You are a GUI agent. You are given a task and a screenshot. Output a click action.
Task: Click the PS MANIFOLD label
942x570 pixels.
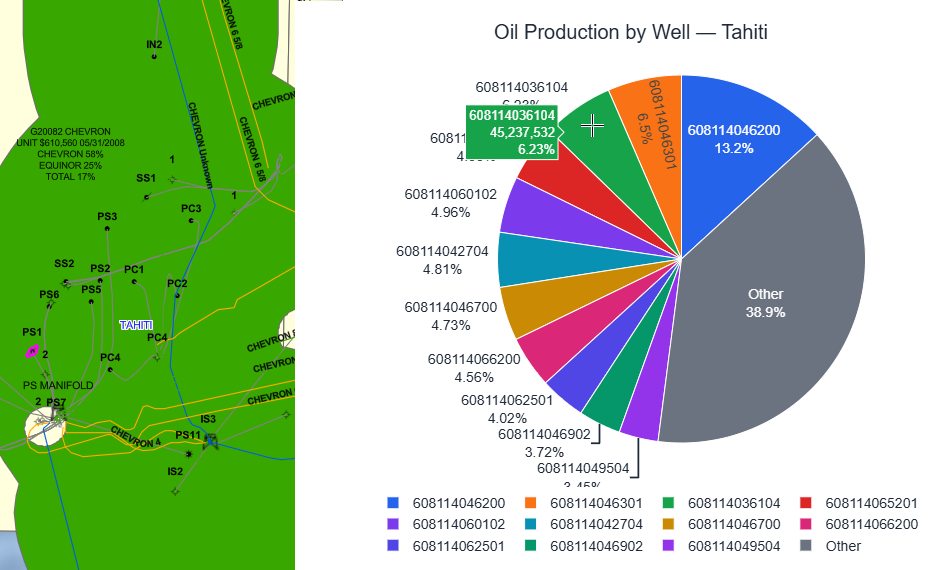(58, 385)
